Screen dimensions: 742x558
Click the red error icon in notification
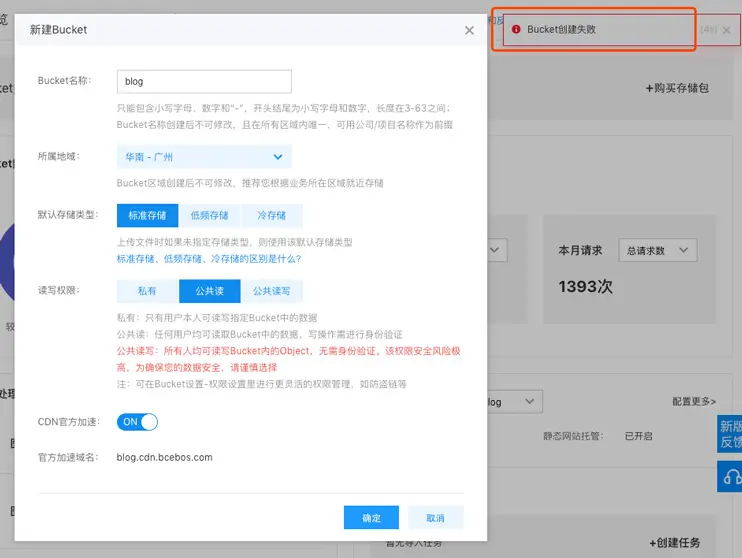click(x=516, y=29)
